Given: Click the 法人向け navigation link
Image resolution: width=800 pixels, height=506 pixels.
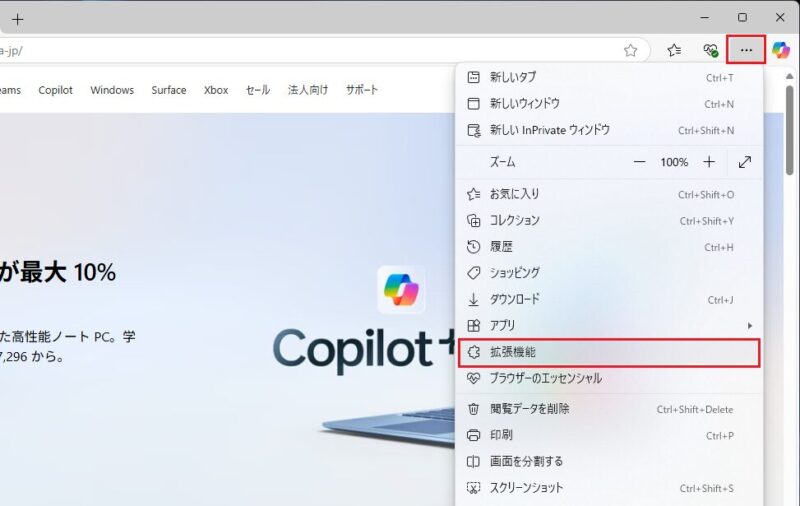Looking at the screenshot, I should coord(308,90).
